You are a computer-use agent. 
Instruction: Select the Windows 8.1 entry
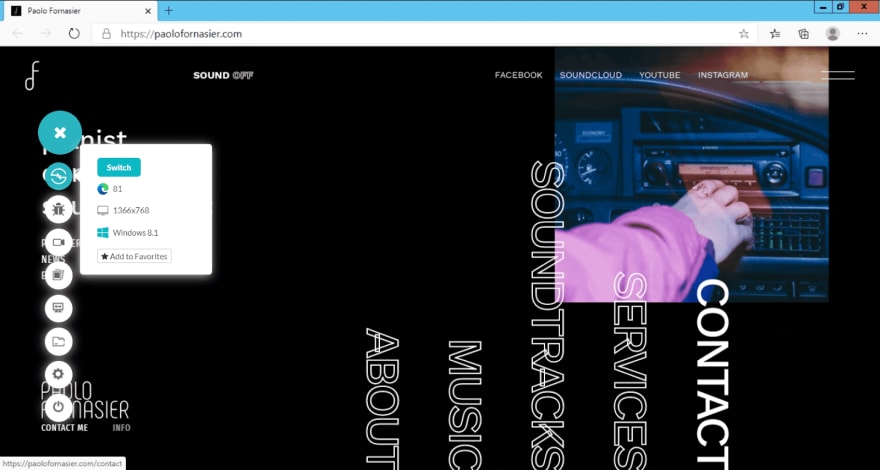click(x=127, y=232)
